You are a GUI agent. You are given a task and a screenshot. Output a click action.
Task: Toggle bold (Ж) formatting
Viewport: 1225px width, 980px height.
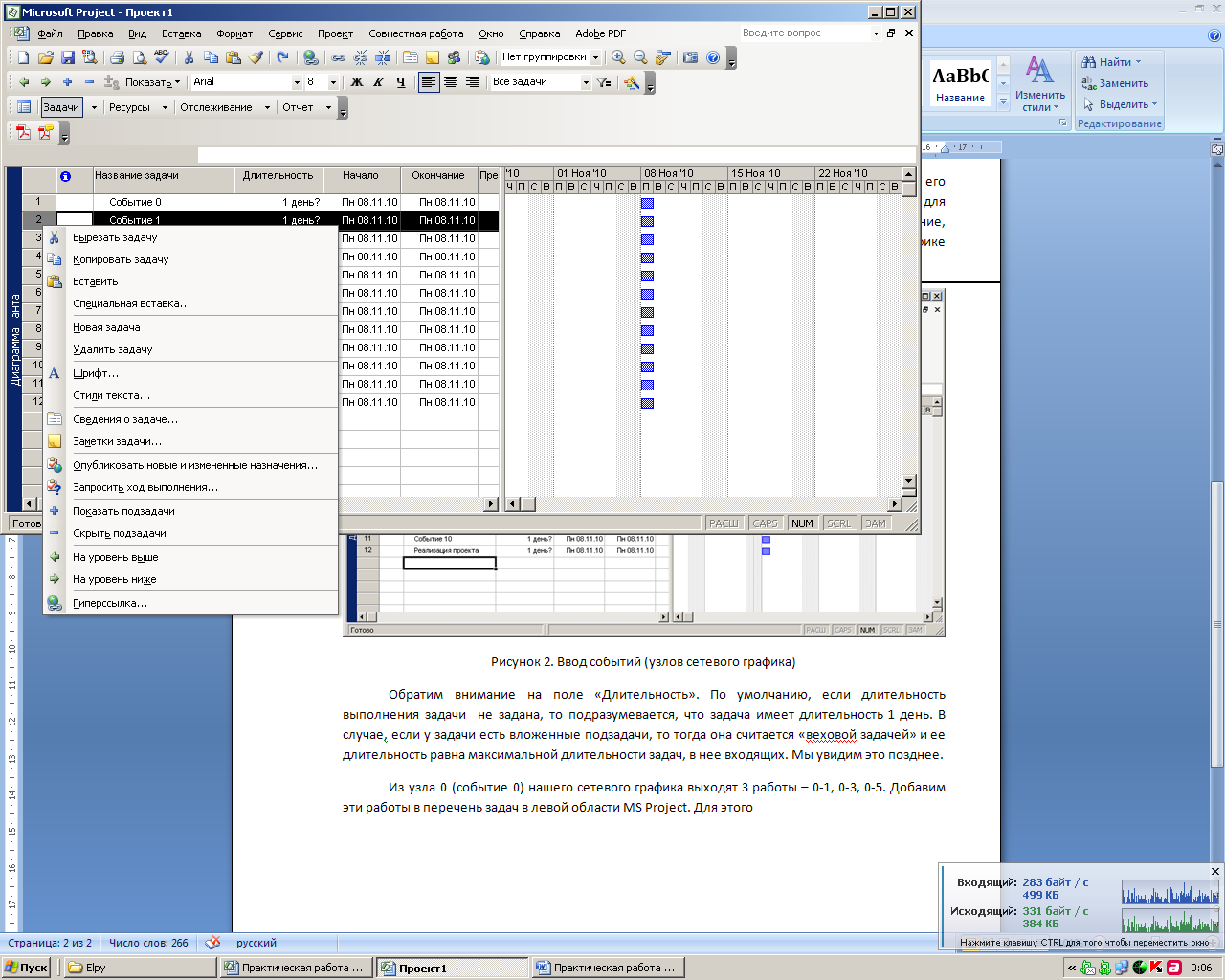(x=357, y=82)
